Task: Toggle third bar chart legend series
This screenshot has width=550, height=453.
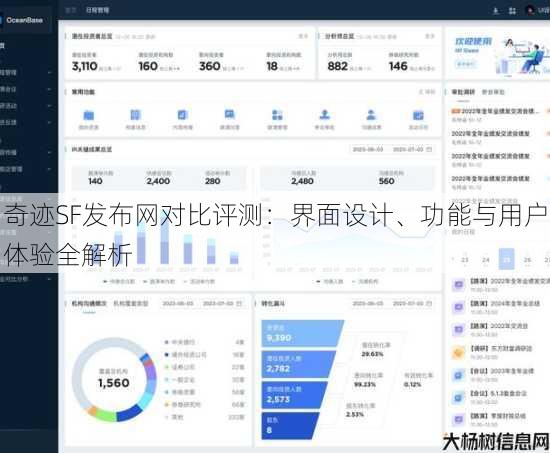Action: coord(199,281)
